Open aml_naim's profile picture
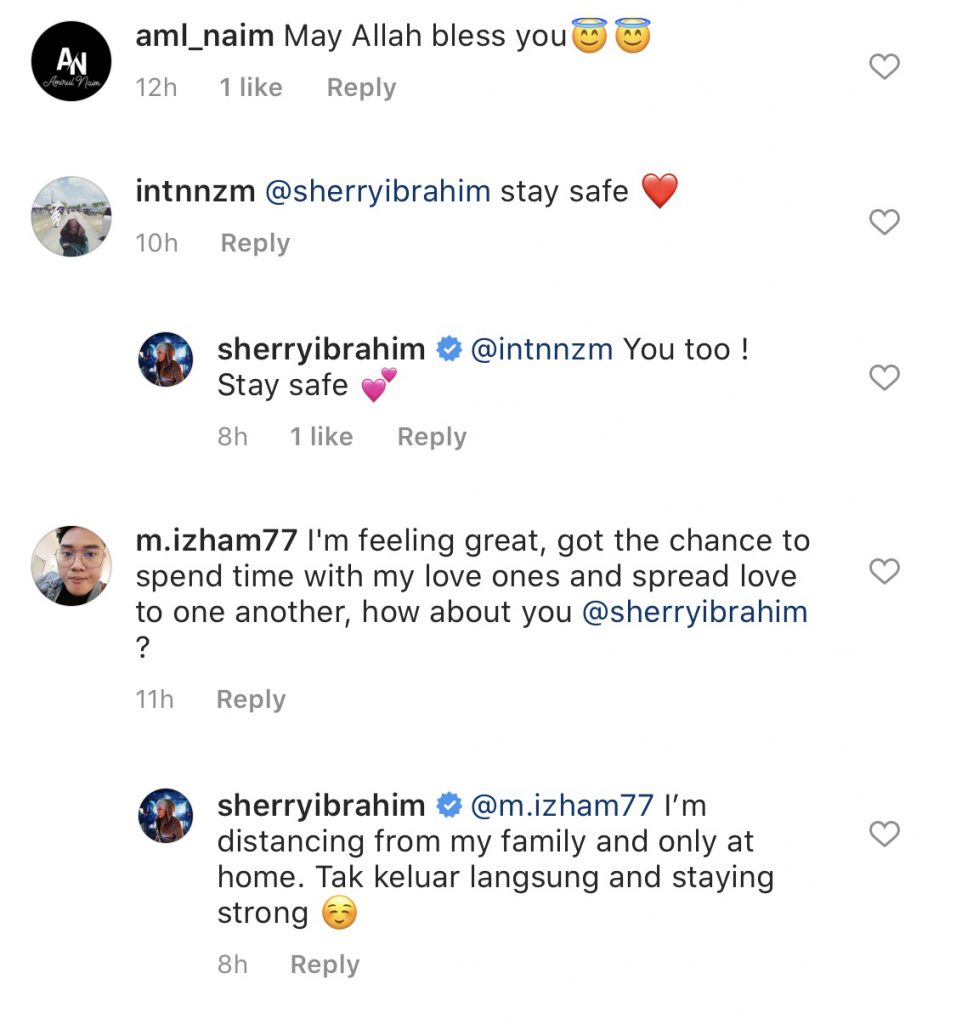956x1024 pixels. (x=71, y=61)
